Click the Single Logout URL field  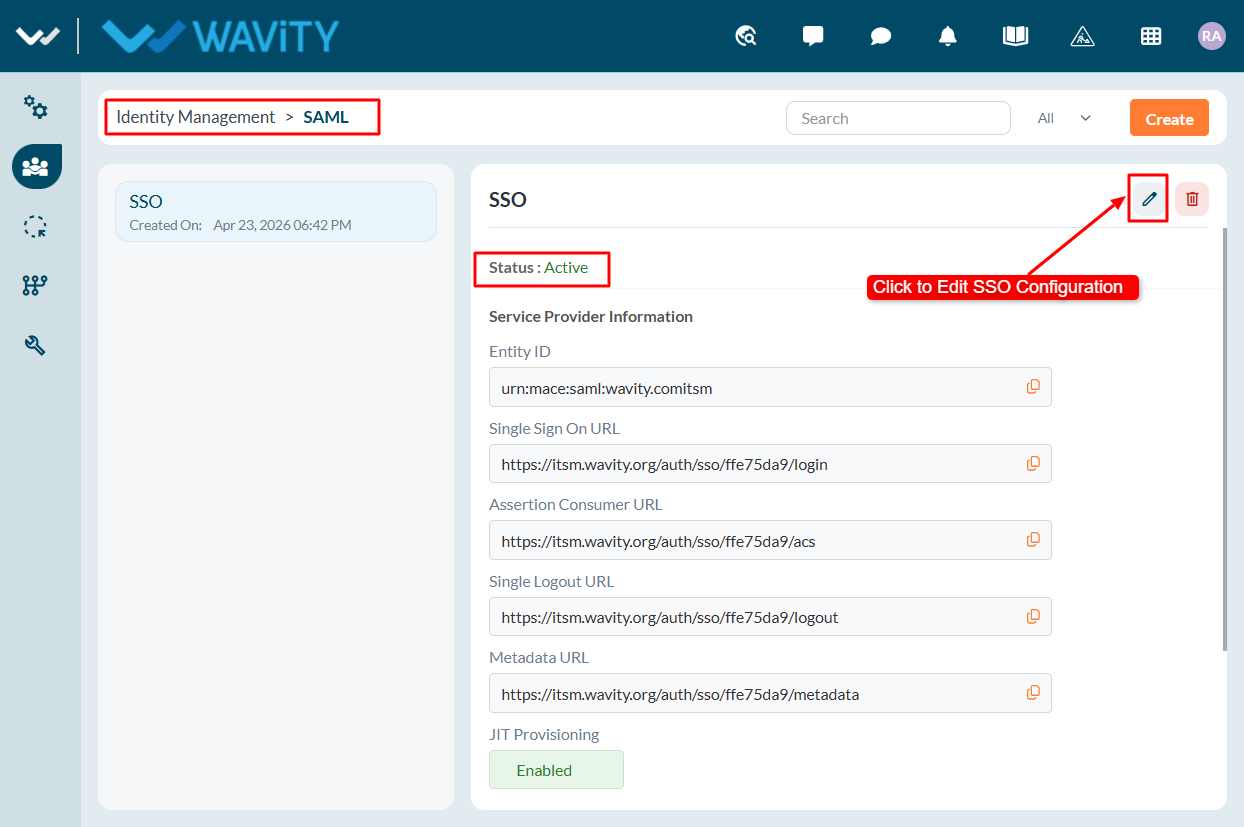770,617
